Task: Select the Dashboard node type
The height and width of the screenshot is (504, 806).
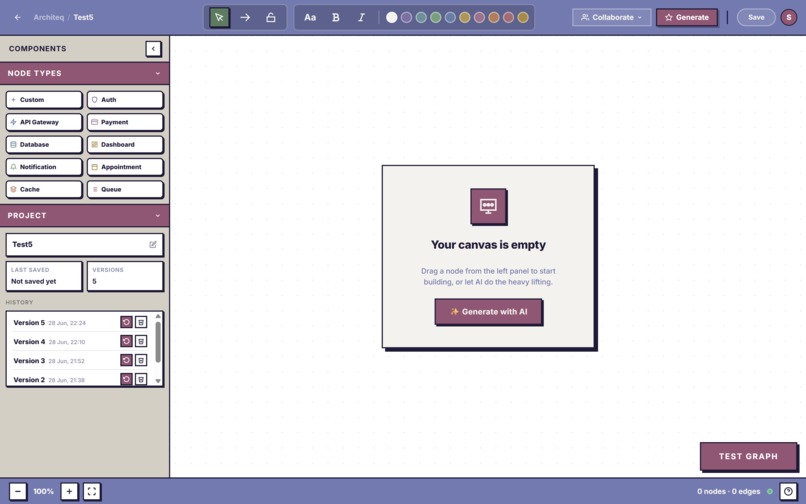Action: point(125,145)
